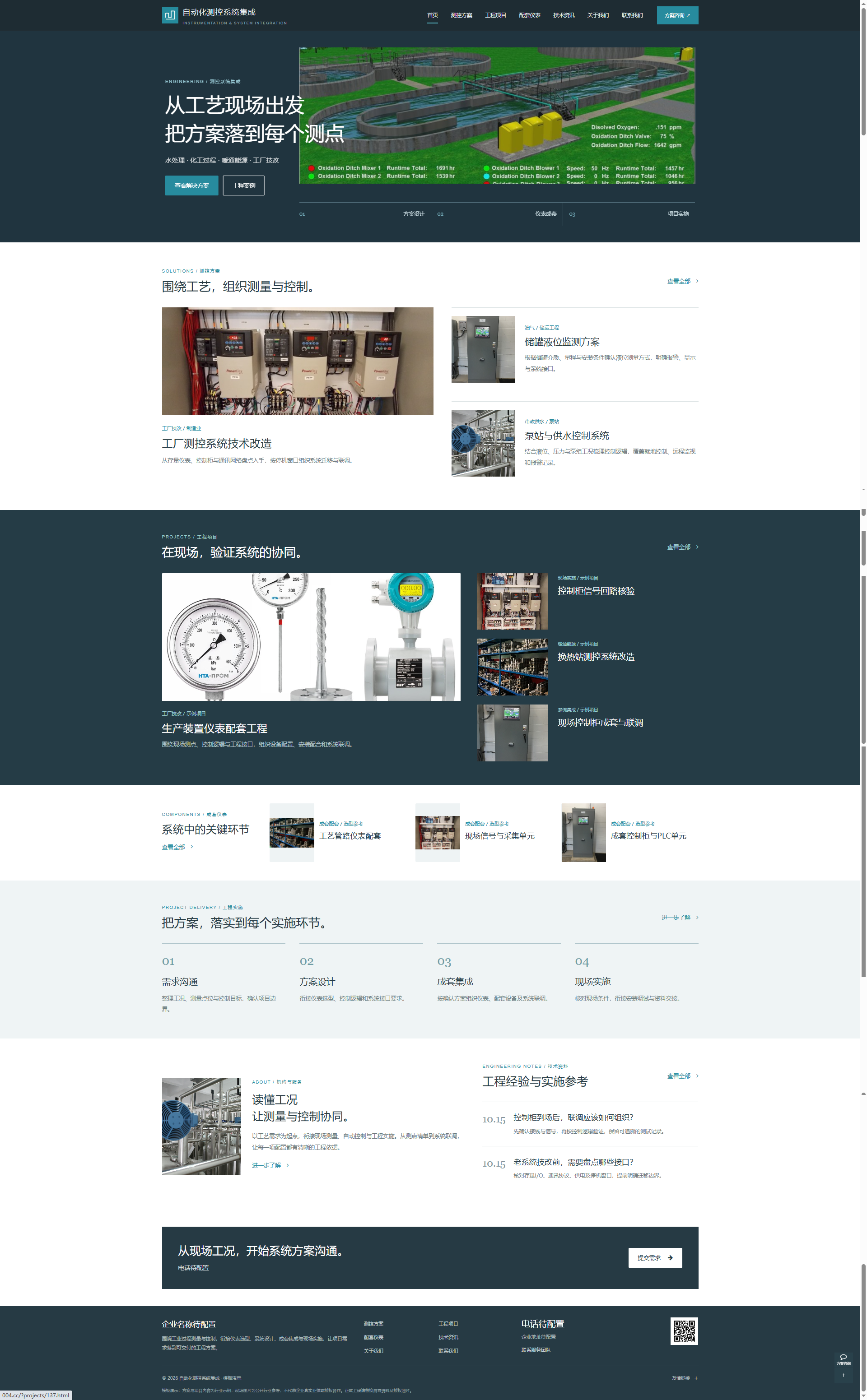Open article 老系统技改前，需要盘点哪些接口?
The width and height of the screenshot is (867, 1400).
[573, 1162]
